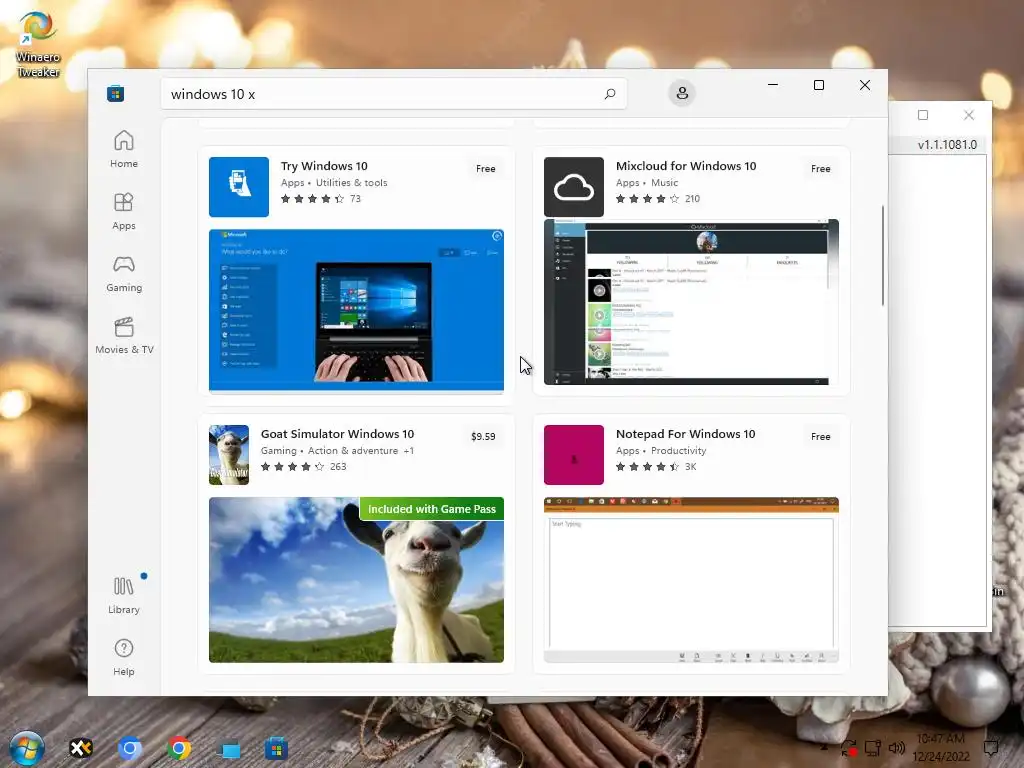Open Try Windows 10 title link

pyautogui.click(x=324, y=166)
